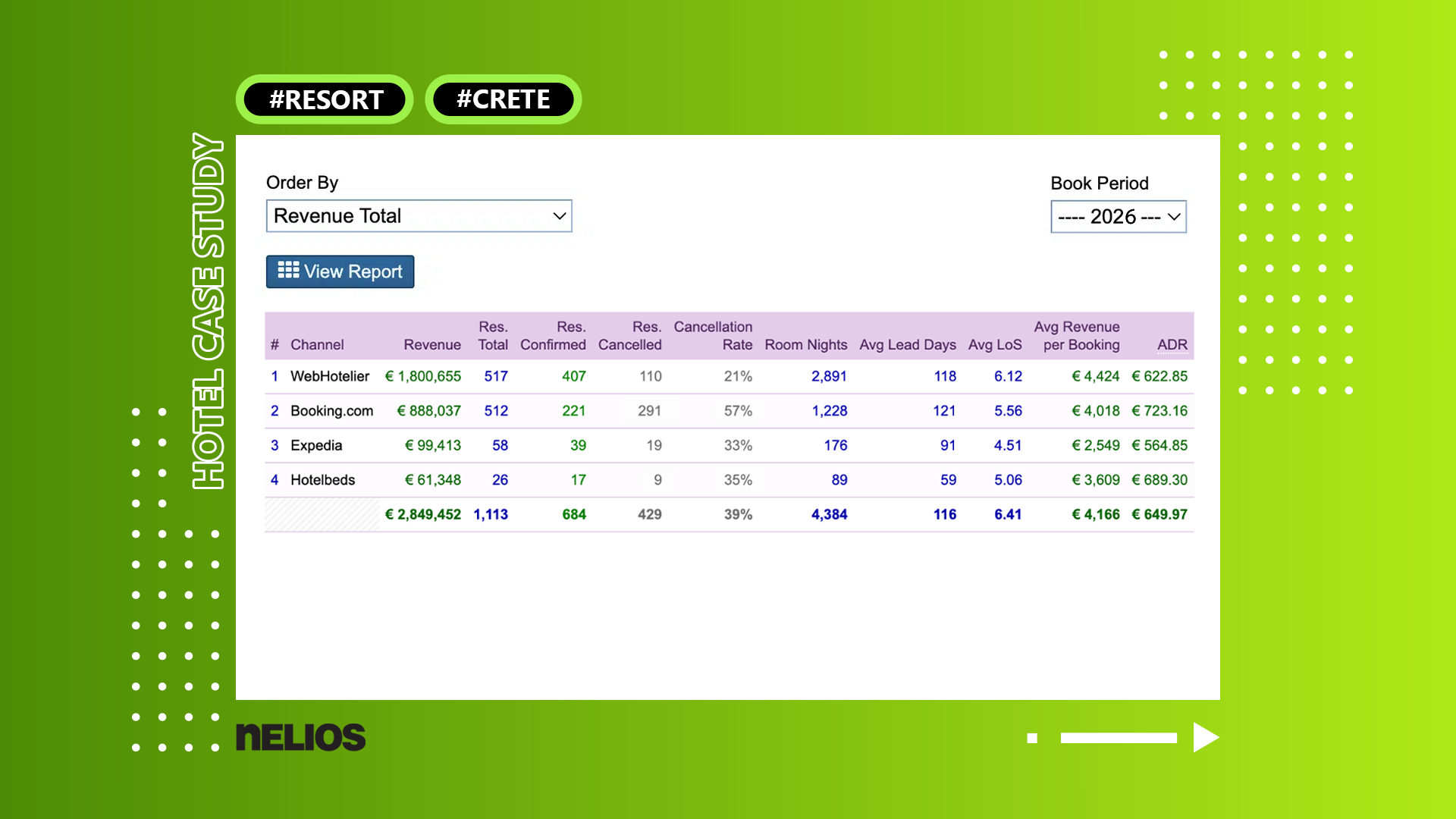The height and width of the screenshot is (819, 1456).
Task: Click Expedia room nights 176
Action: [x=836, y=445]
